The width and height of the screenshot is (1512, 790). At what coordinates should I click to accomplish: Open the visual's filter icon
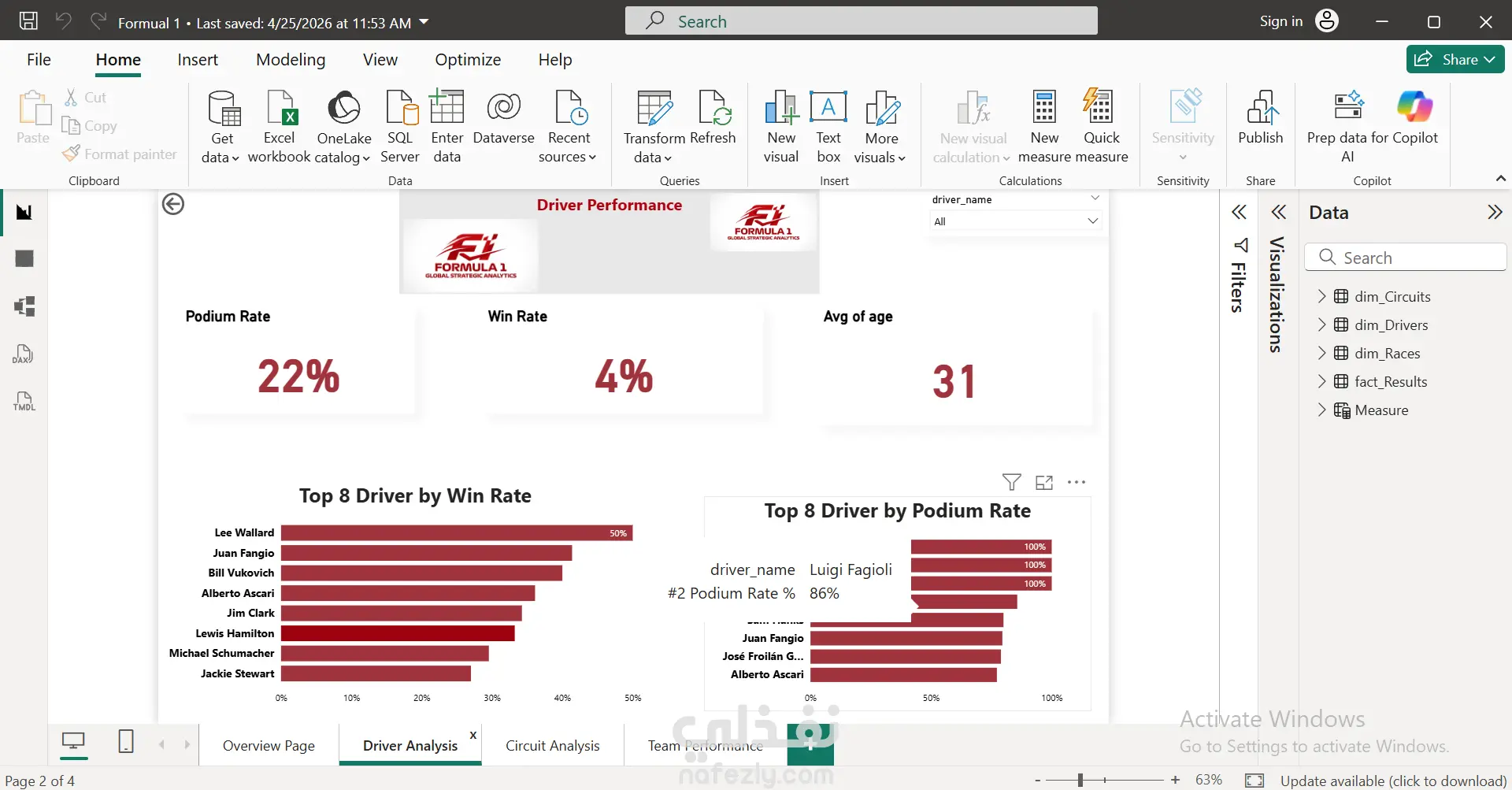(1012, 482)
